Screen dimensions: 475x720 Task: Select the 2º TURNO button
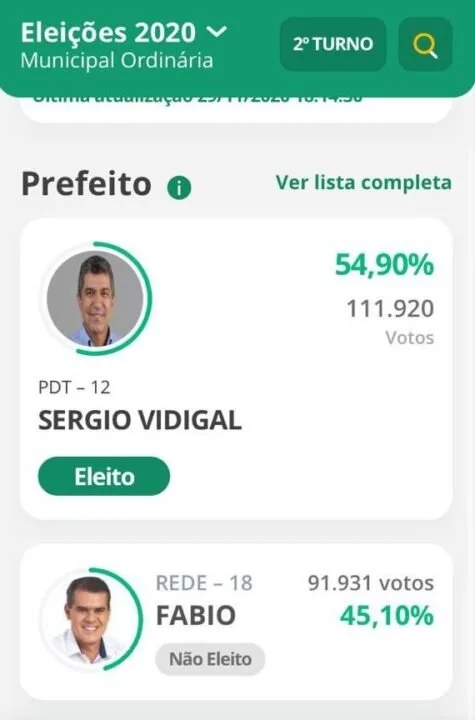point(333,45)
